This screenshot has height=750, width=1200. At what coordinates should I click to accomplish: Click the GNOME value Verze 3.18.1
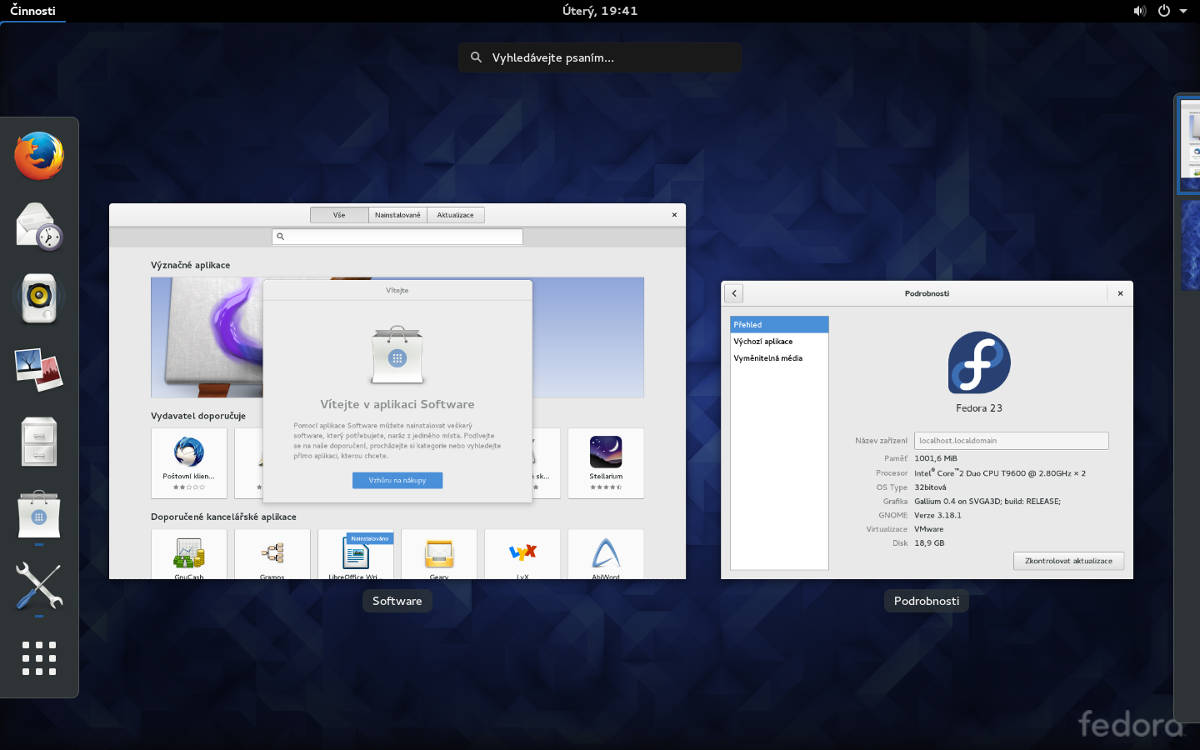pos(937,515)
